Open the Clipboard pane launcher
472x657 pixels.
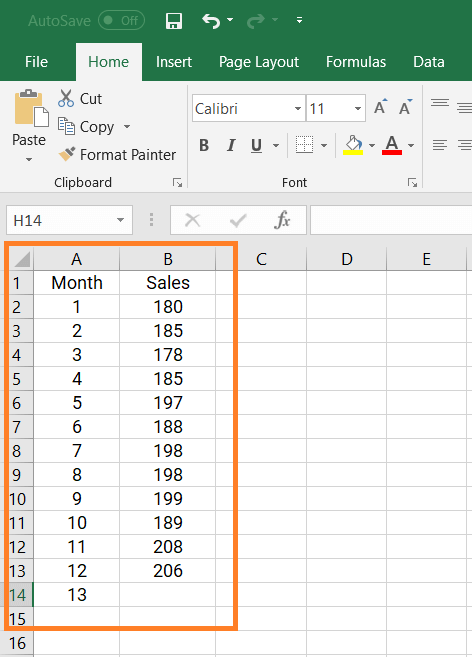coord(177,183)
